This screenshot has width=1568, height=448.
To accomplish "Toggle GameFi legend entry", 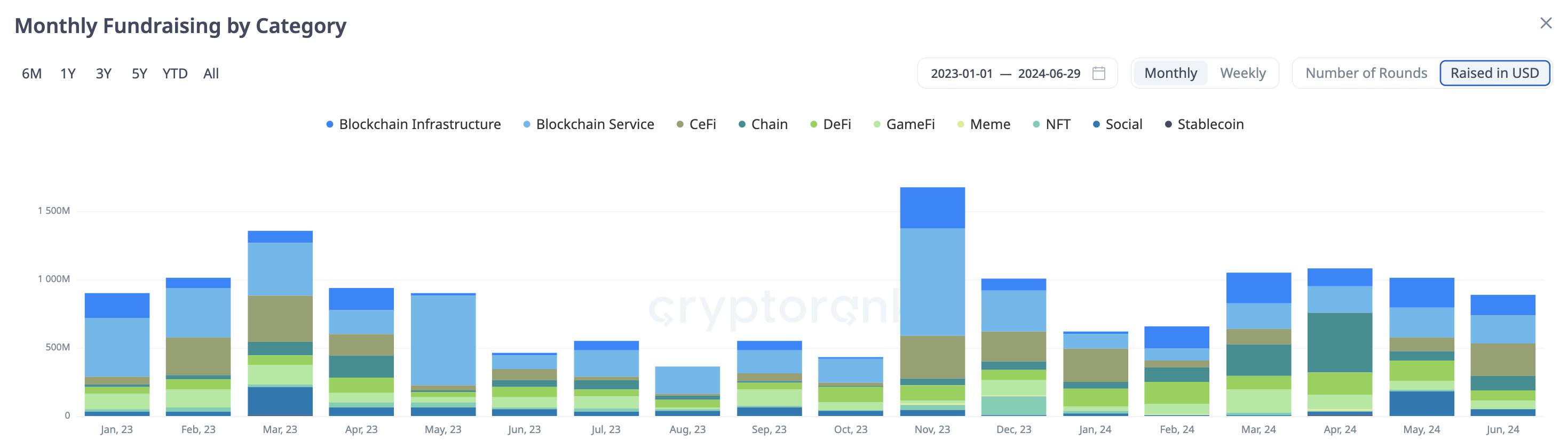I will (905, 125).
